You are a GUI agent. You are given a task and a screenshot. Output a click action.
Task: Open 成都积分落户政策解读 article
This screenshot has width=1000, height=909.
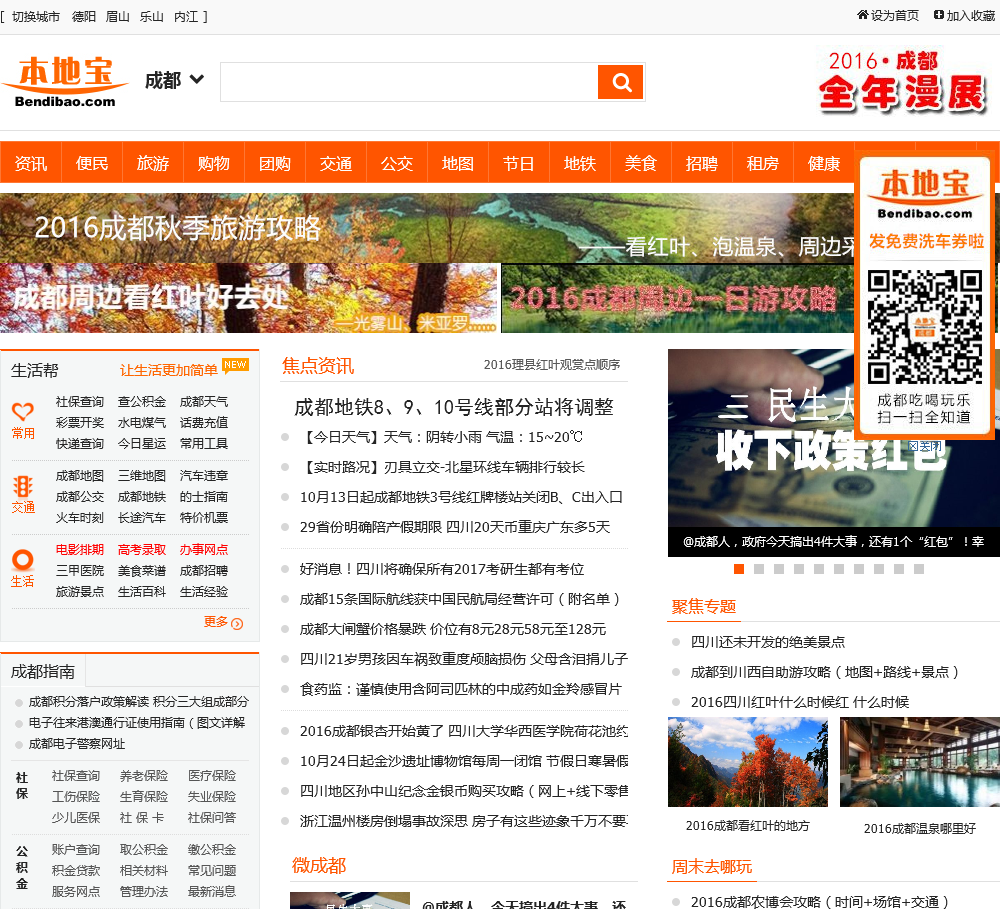pyautogui.click(x=138, y=702)
